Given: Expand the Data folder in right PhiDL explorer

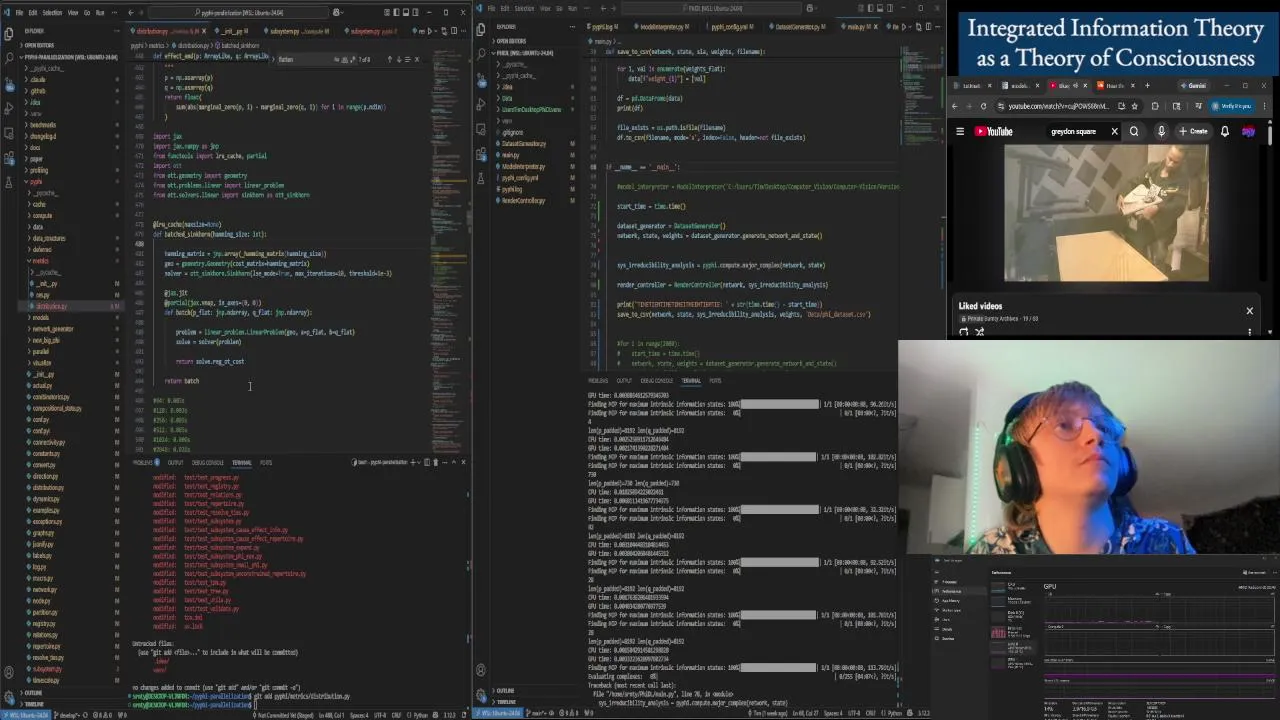Looking at the screenshot, I should click(507, 98).
